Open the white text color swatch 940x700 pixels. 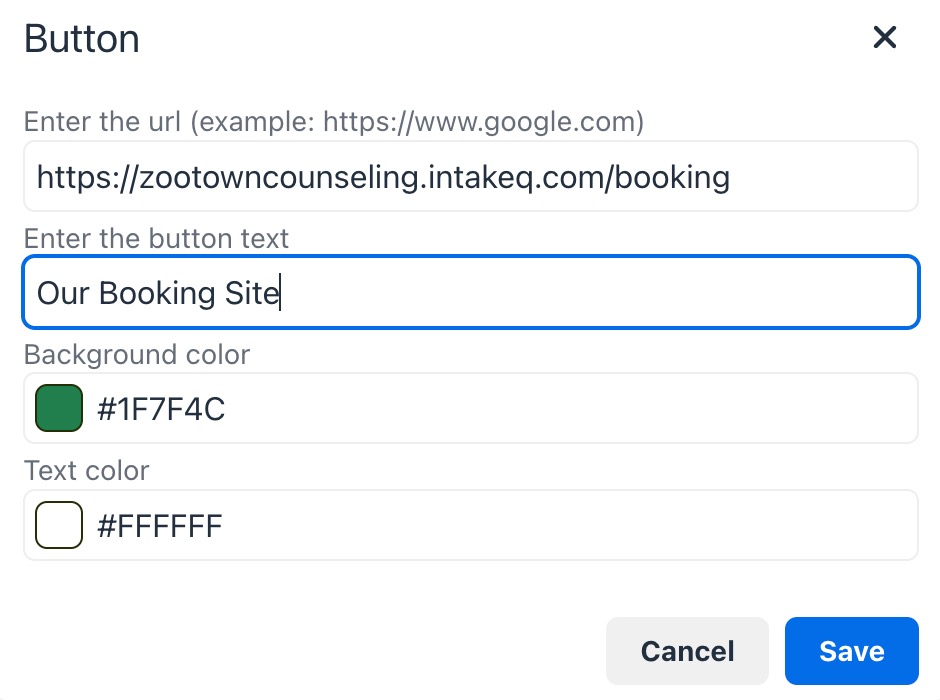pos(59,525)
